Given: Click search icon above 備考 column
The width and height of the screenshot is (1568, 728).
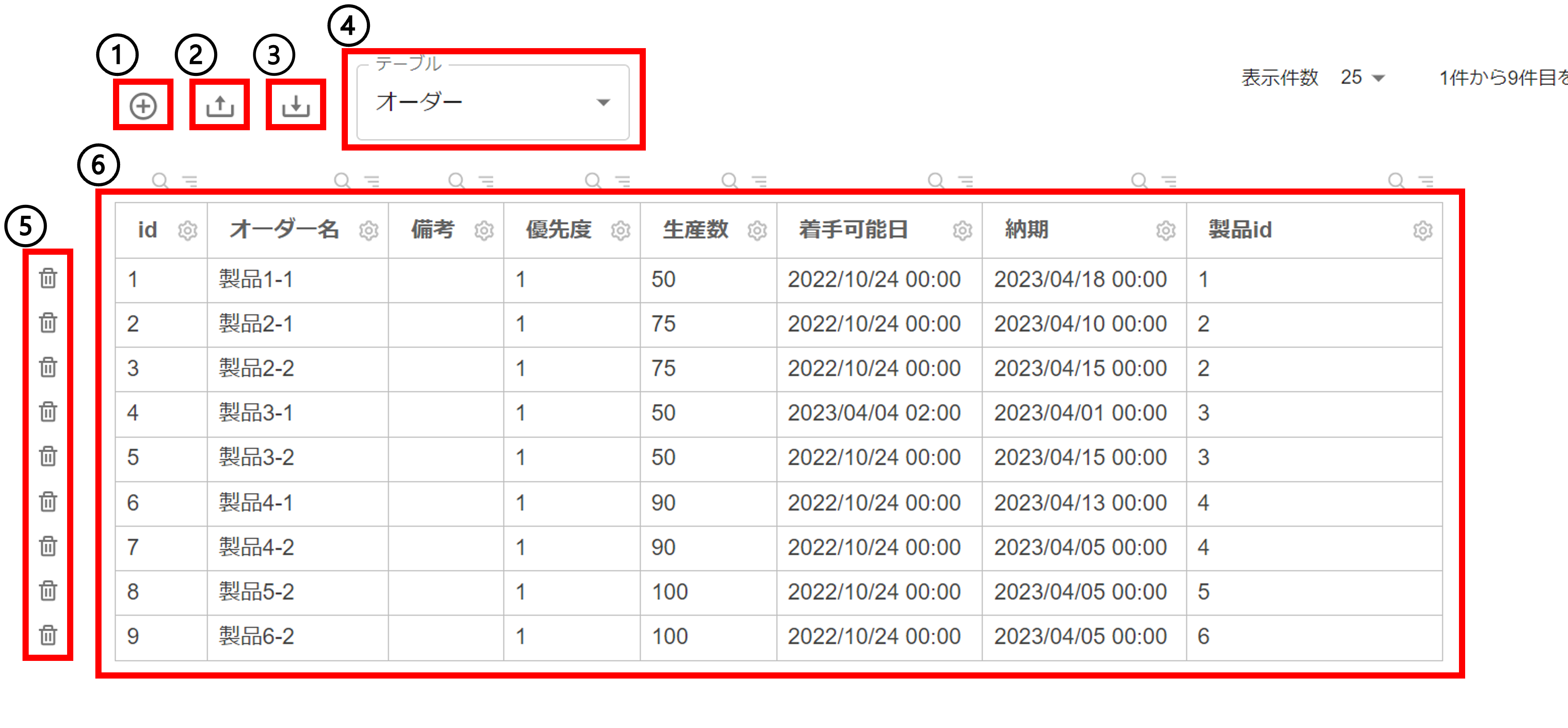Looking at the screenshot, I should coord(456,181).
